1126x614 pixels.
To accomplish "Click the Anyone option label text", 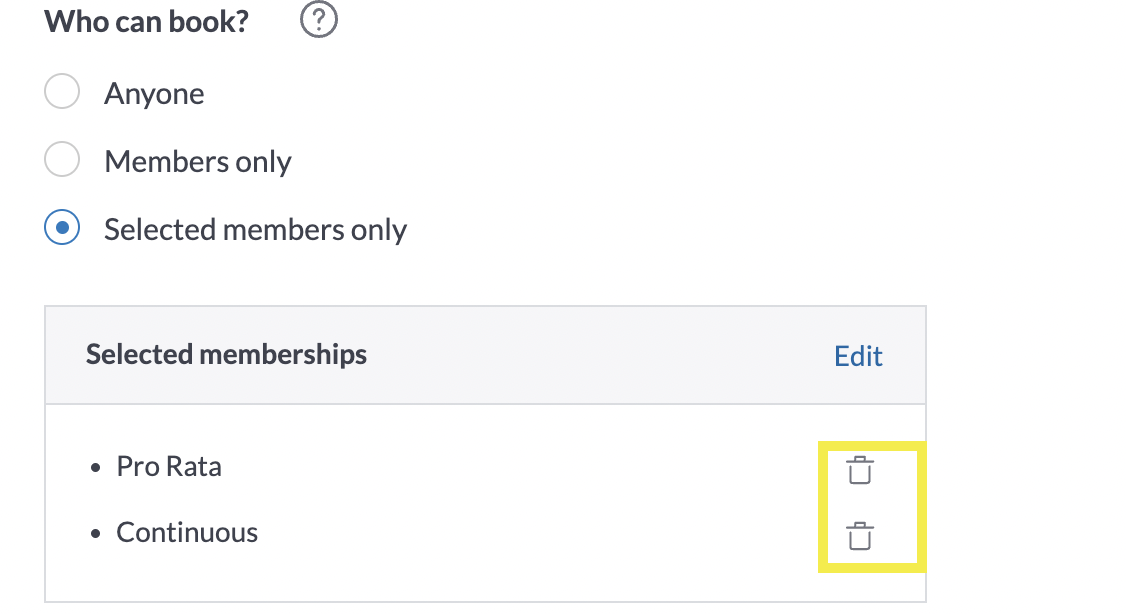I will 154,94.
